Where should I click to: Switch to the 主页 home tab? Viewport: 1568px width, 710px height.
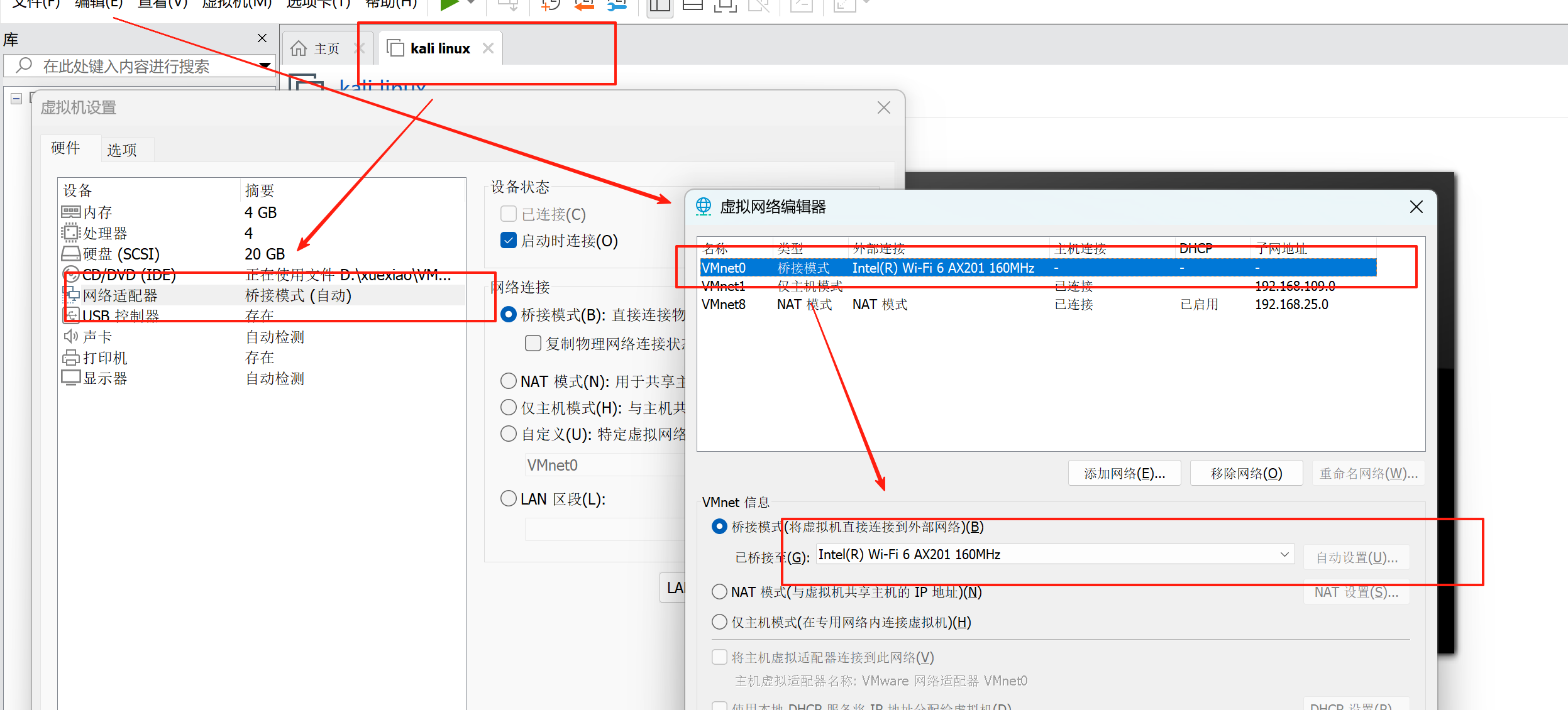click(326, 48)
